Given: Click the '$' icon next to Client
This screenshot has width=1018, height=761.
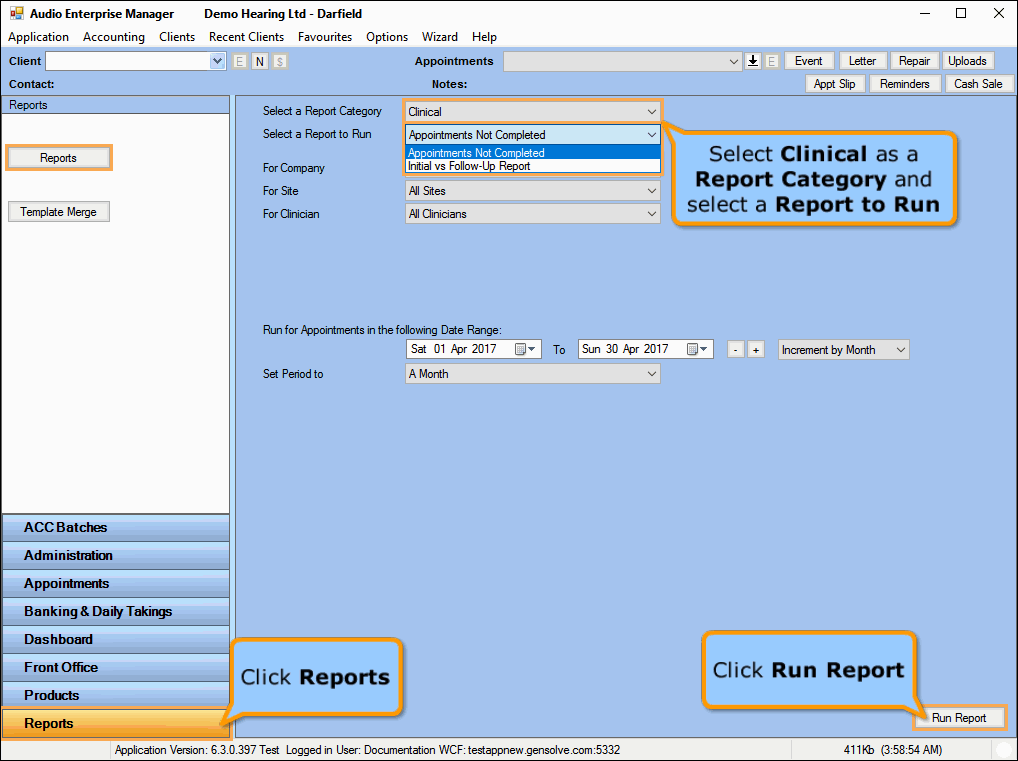Looking at the screenshot, I should (279, 62).
